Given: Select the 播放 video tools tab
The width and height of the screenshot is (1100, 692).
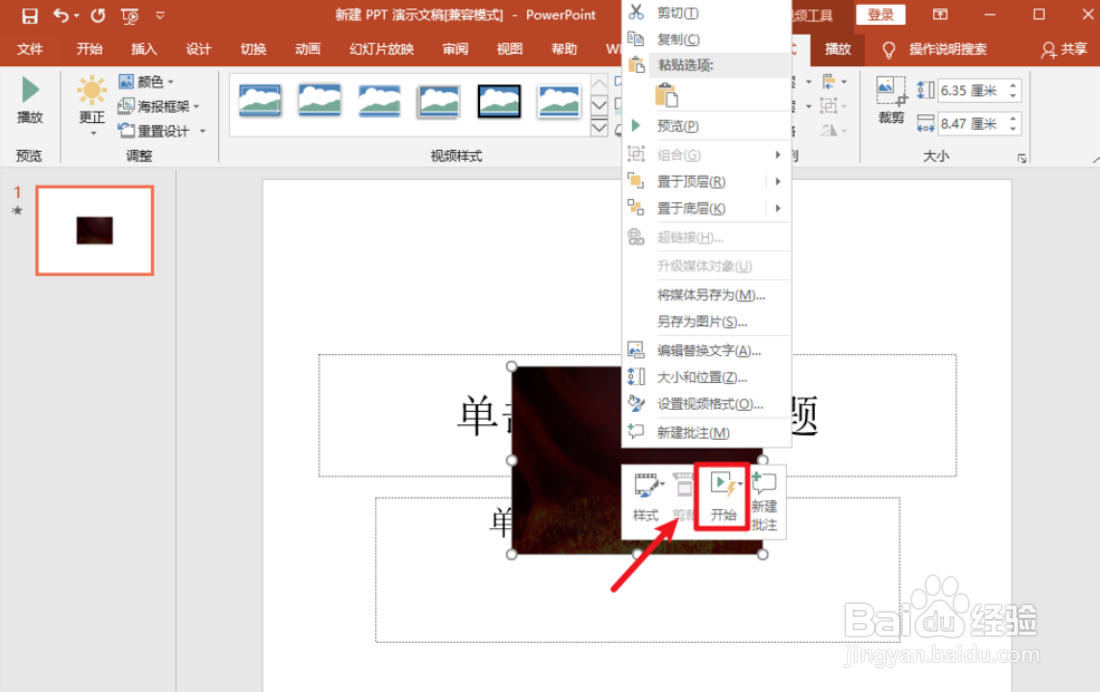Looking at the screenshot, I should coord(838,49).
